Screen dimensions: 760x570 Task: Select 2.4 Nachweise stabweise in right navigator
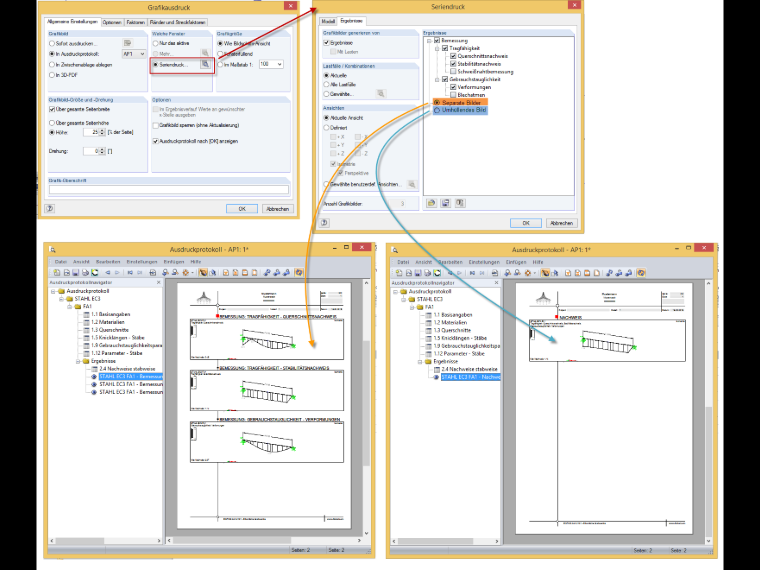tap(469, 369)
